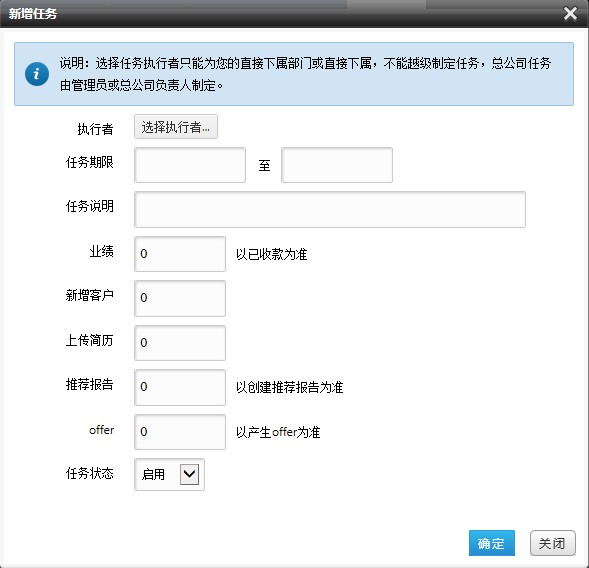The height and width of the screenshot is (568, 589).
Task: Click the 执行者 field label
Action: point(95,129)
